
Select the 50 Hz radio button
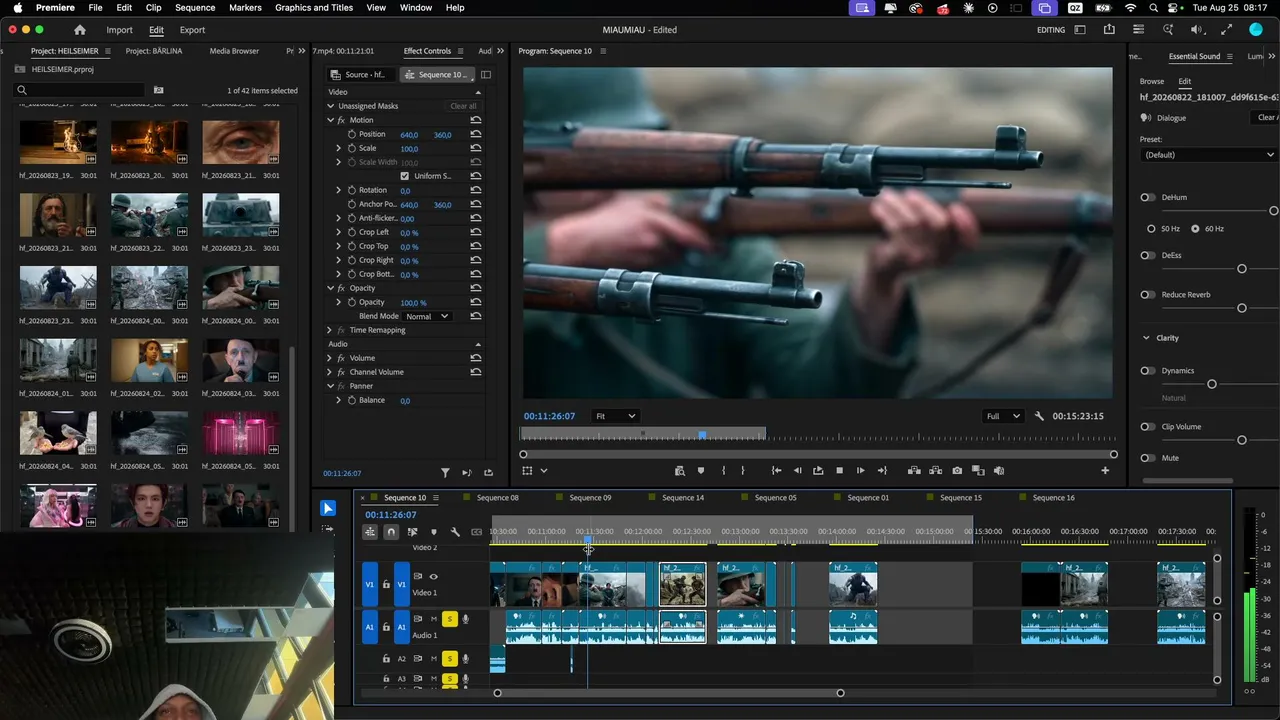(1151, 229)
